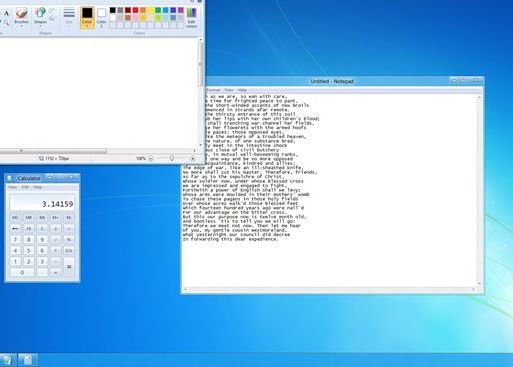Click the CE clear entry button

[29, 229]
